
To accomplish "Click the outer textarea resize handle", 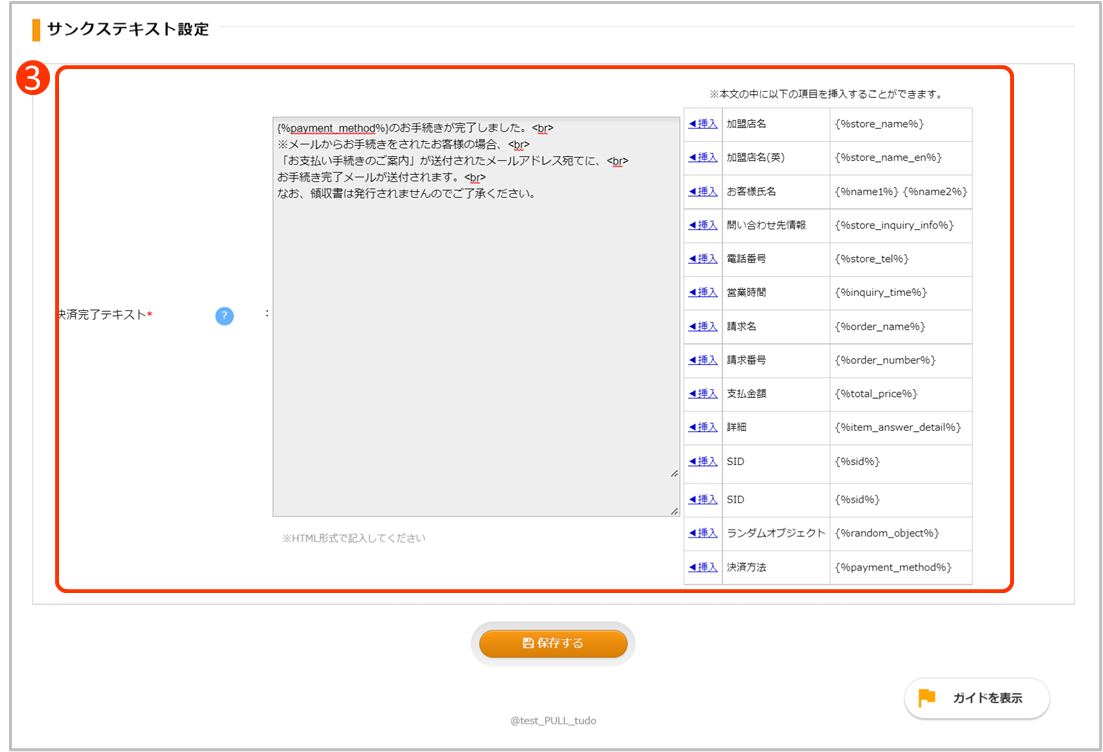I will pyautogui.click(x=674, y=511).
